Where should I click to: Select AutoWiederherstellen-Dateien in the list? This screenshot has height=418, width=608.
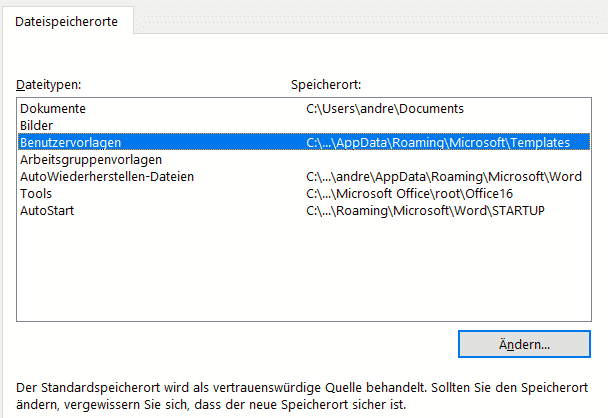pos(107,176)
